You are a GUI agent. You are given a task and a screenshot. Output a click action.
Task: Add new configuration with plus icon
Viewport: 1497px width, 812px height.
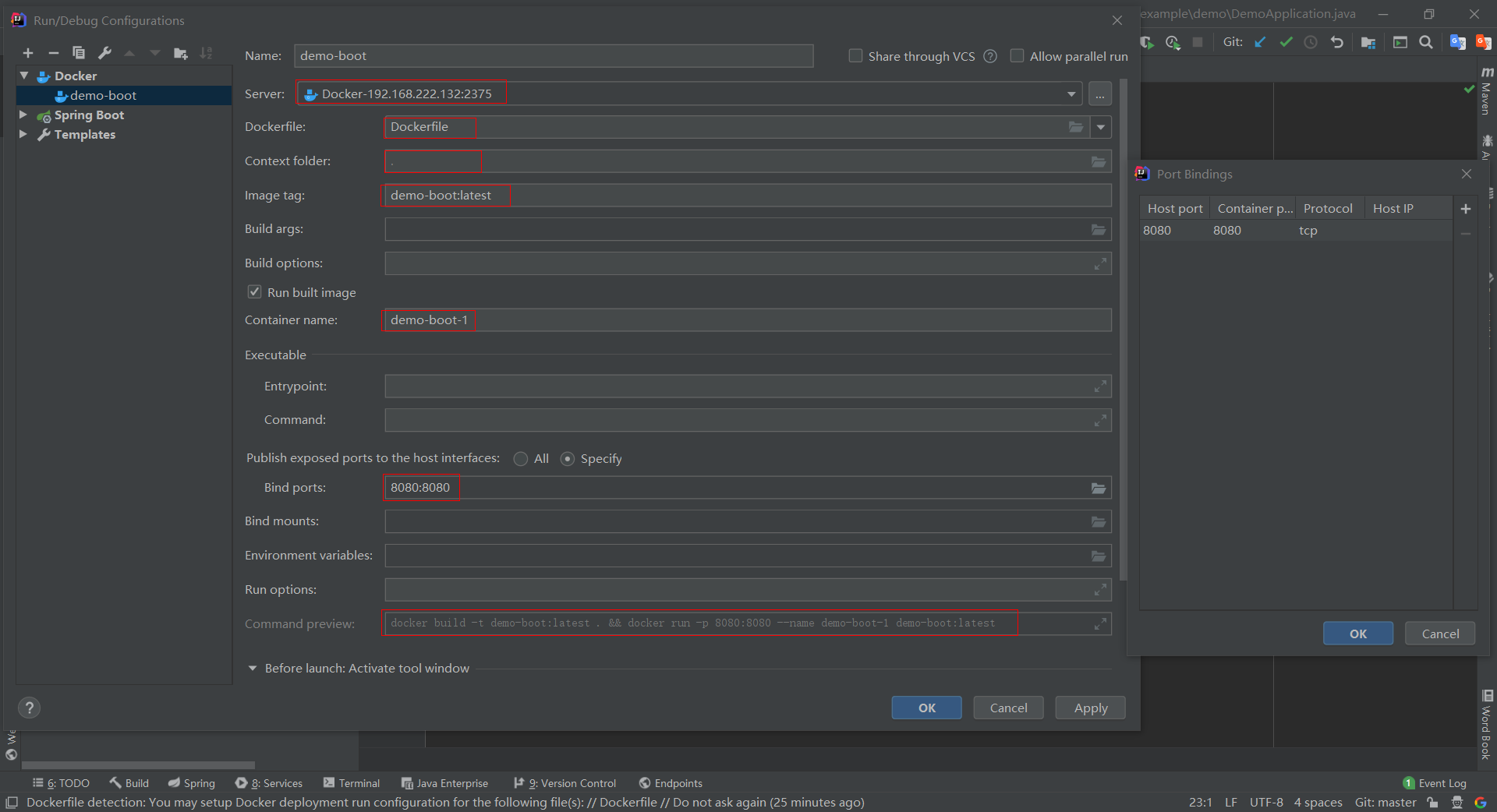click(x=28, y=53)
